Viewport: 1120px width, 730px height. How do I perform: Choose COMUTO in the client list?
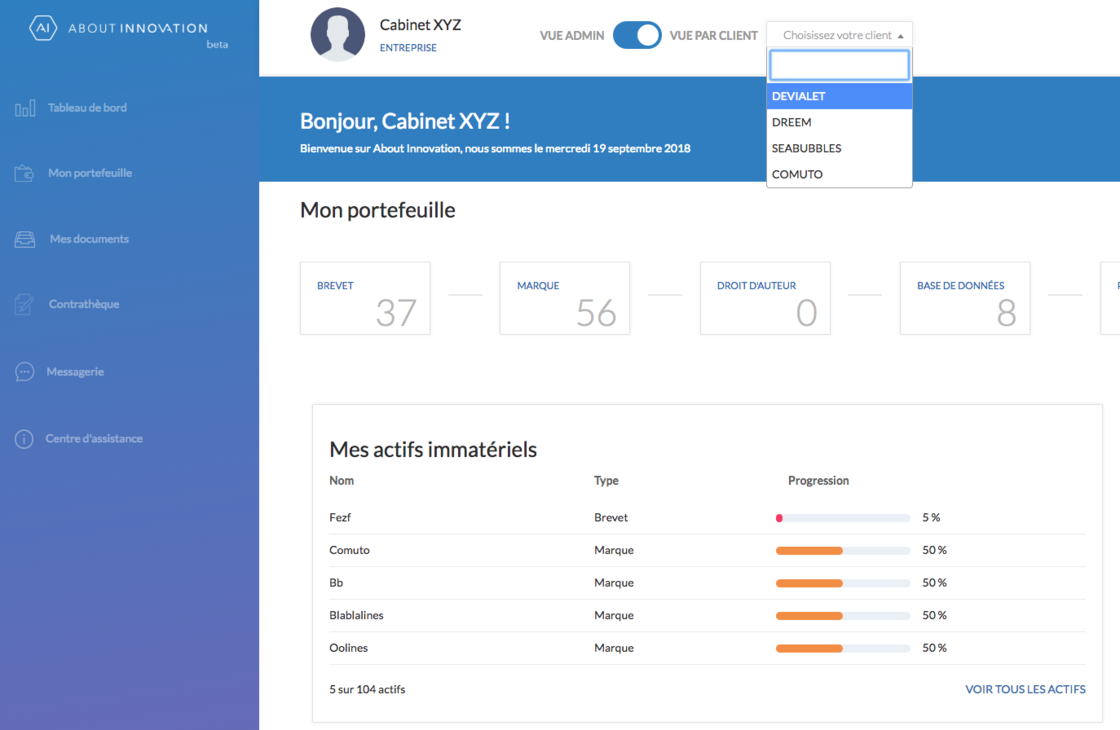[839, 174]
